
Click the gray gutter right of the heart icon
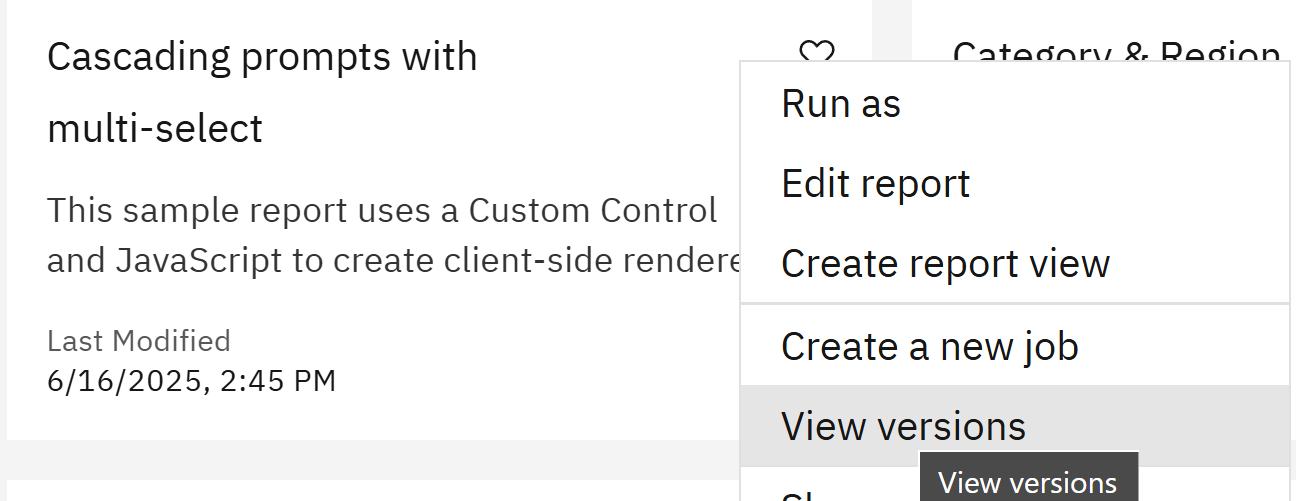pyautogui.click(x=892, y=30)
